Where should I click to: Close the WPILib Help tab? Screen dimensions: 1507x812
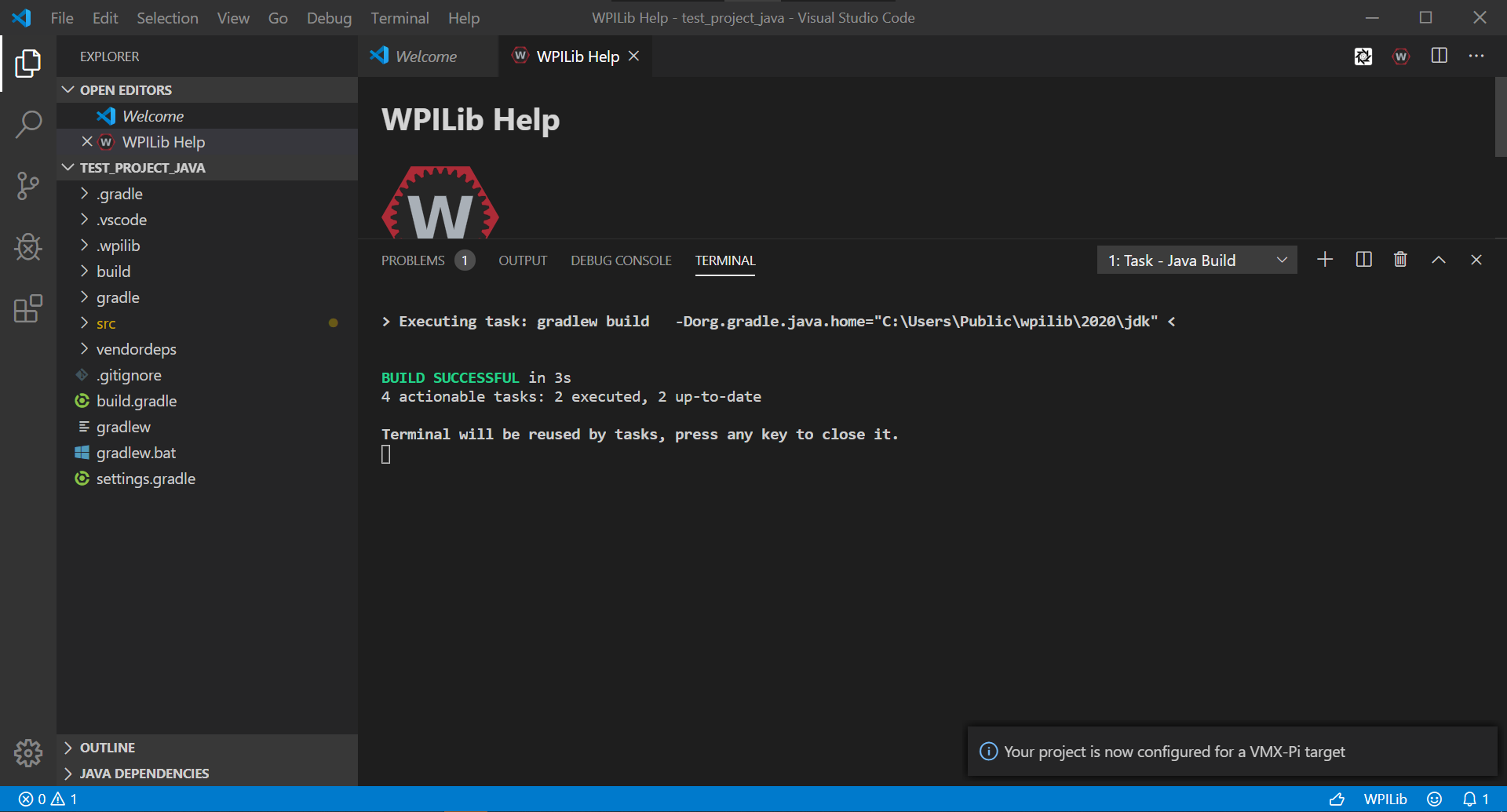[x=634, y=56]
